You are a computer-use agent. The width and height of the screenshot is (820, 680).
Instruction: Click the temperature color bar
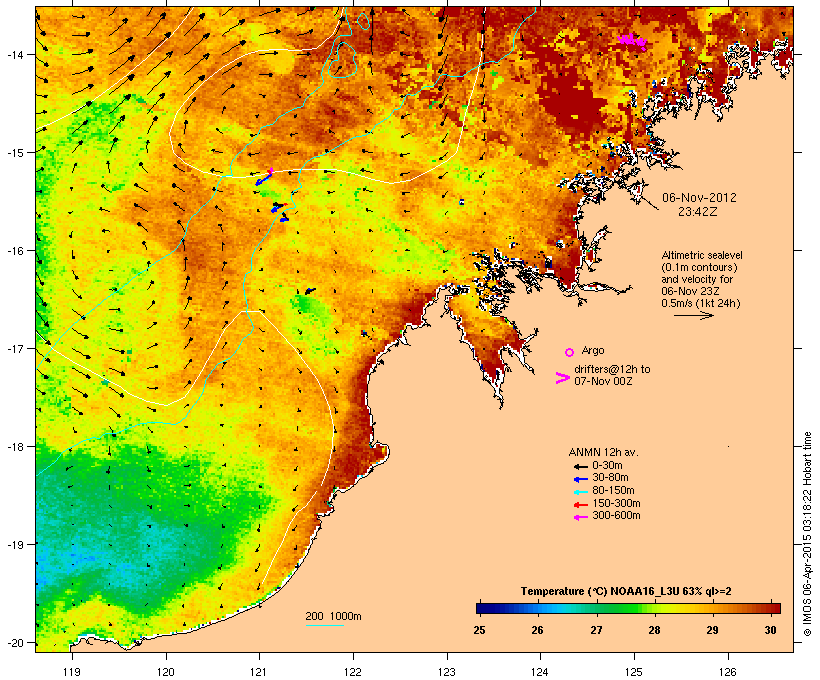(628, 608)
